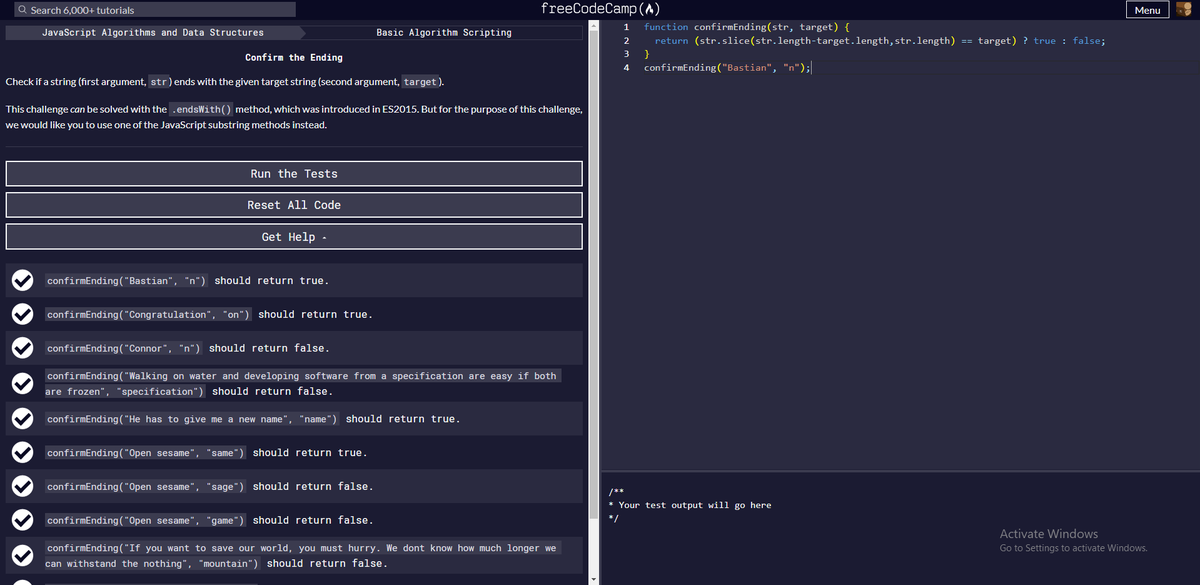1200x585 pixels.
Task: Click line number 3 in editor gutter
Action: tap(625, 54)
